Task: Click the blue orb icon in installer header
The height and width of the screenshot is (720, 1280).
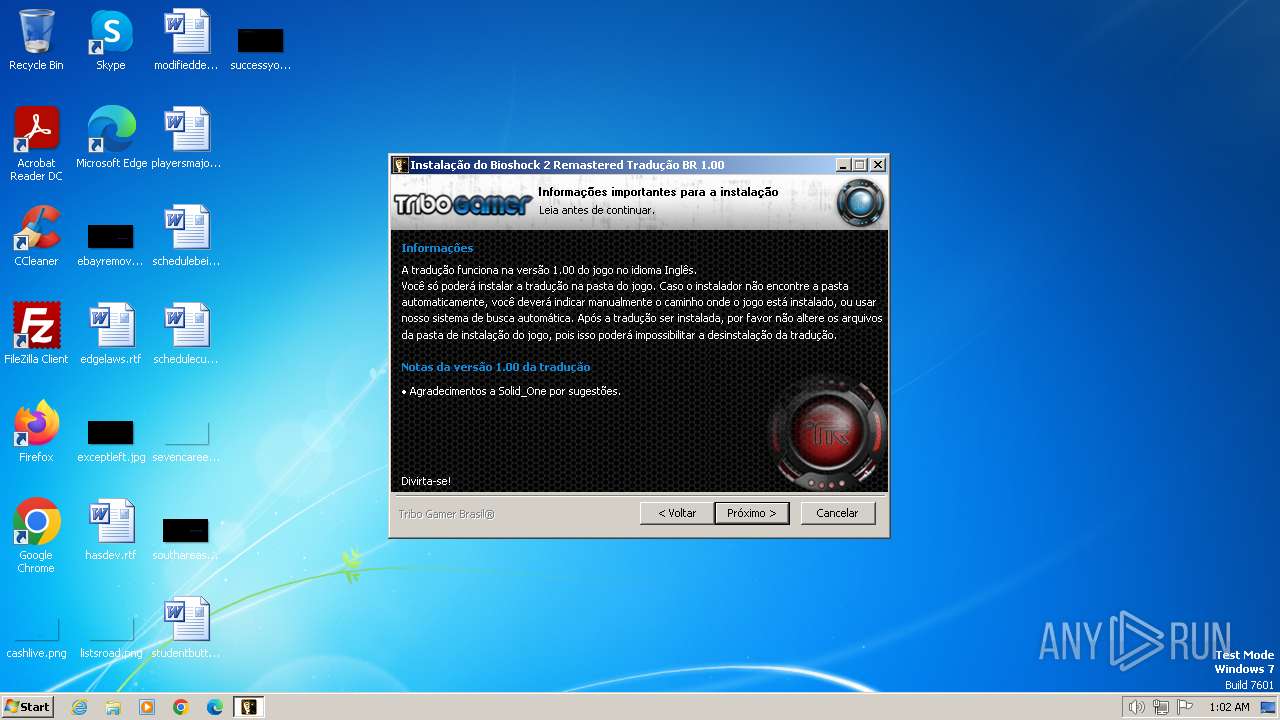Action: pyautogui.click(x=859, y=203)
